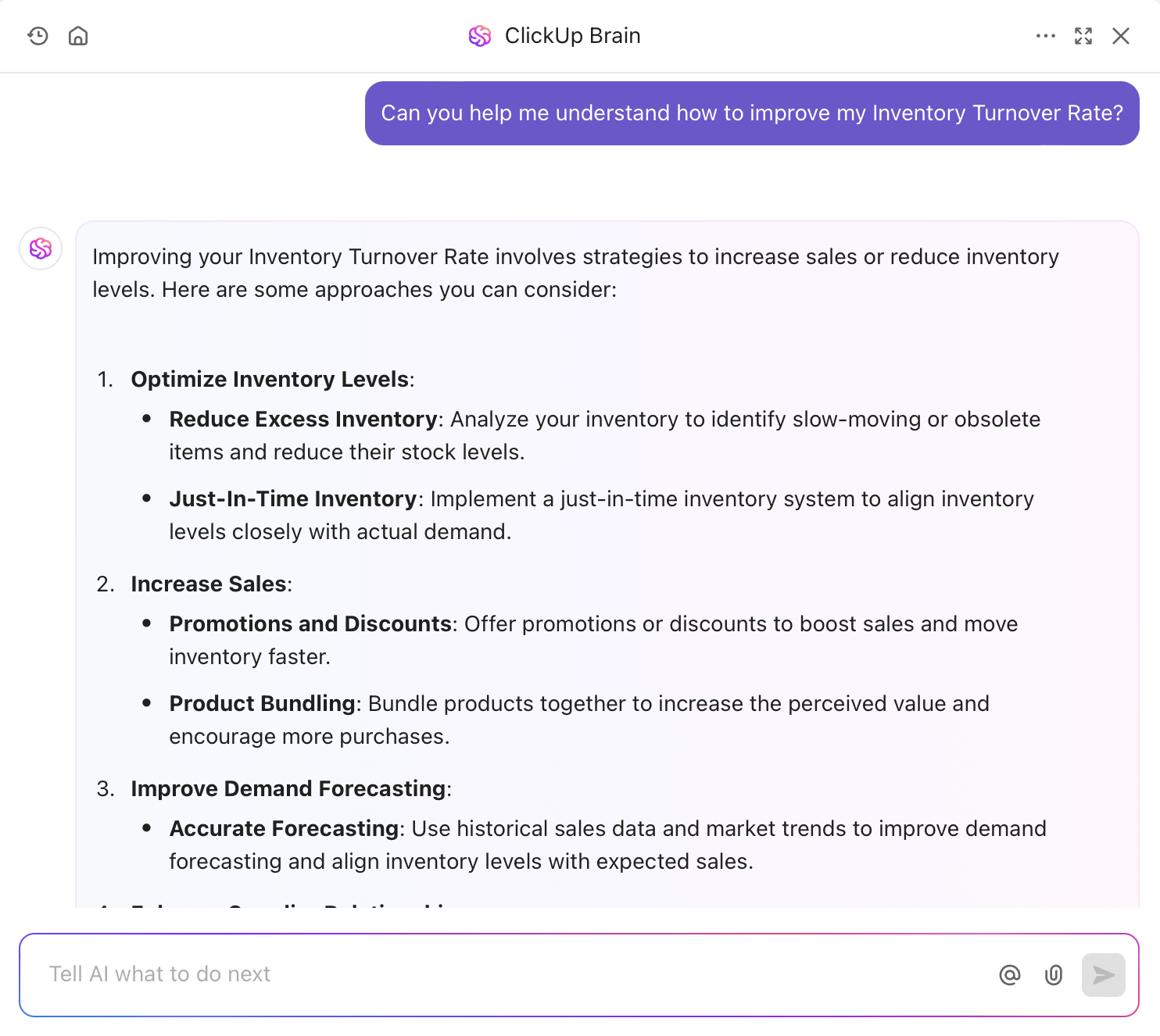Expand the chat window to full screen
This screenshot has width=1160, height=1036.
1083,36
